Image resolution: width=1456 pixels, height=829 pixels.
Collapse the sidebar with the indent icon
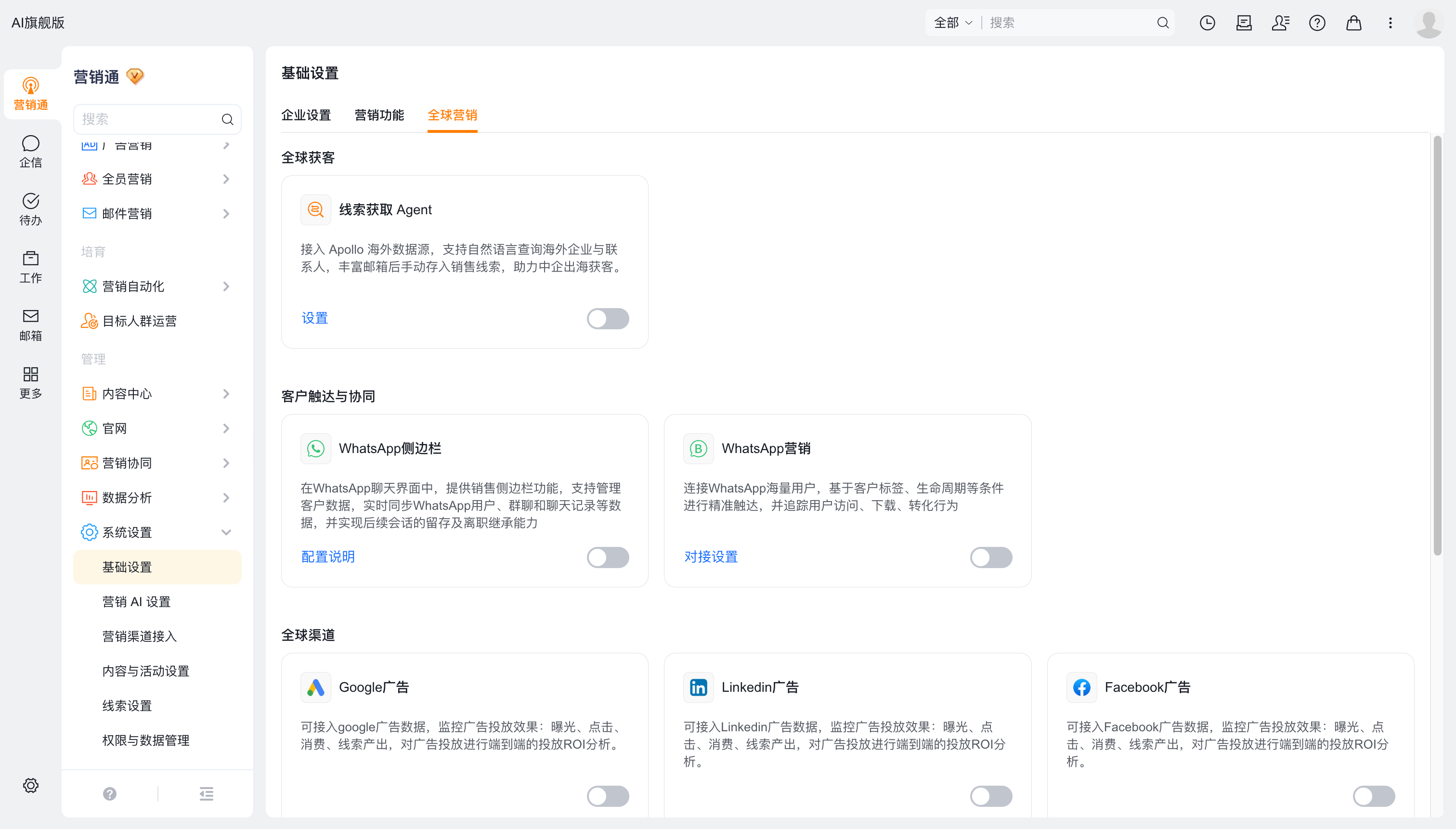(x=207, y=794)
